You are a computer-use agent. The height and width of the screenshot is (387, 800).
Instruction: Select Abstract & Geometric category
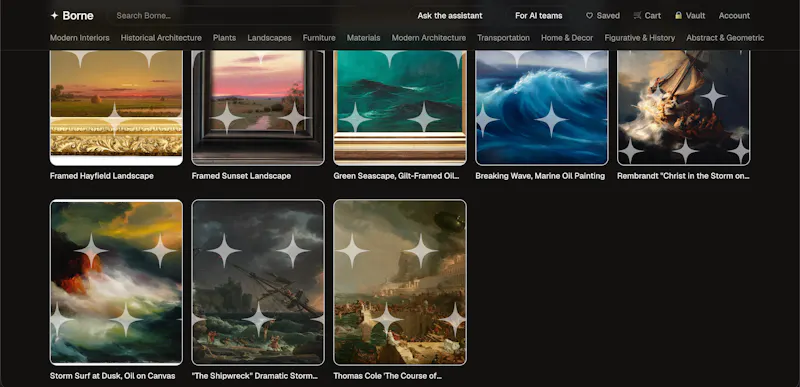(x=725, y=38)
